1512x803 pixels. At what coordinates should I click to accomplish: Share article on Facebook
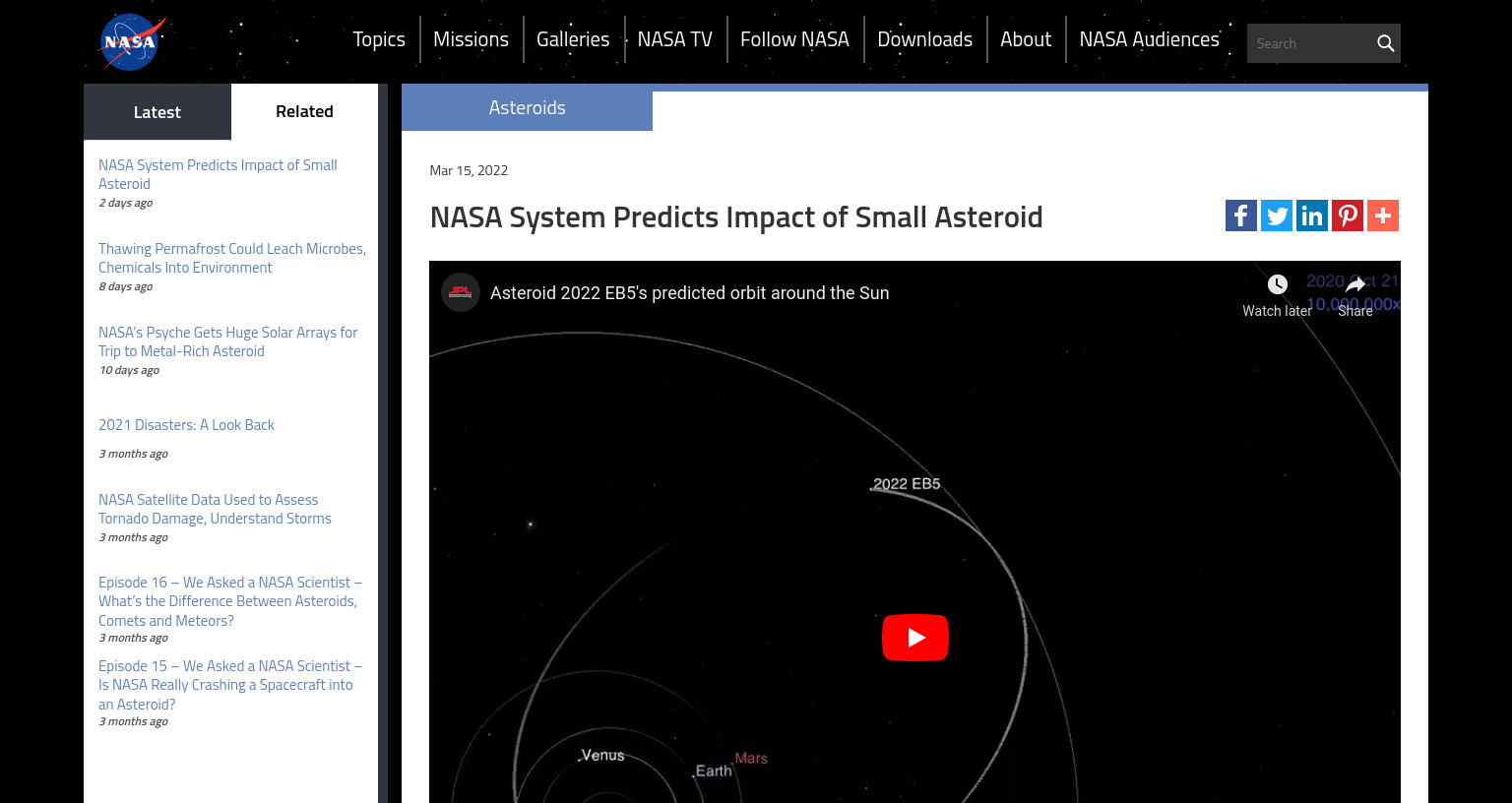click(x=1241, y=216)
